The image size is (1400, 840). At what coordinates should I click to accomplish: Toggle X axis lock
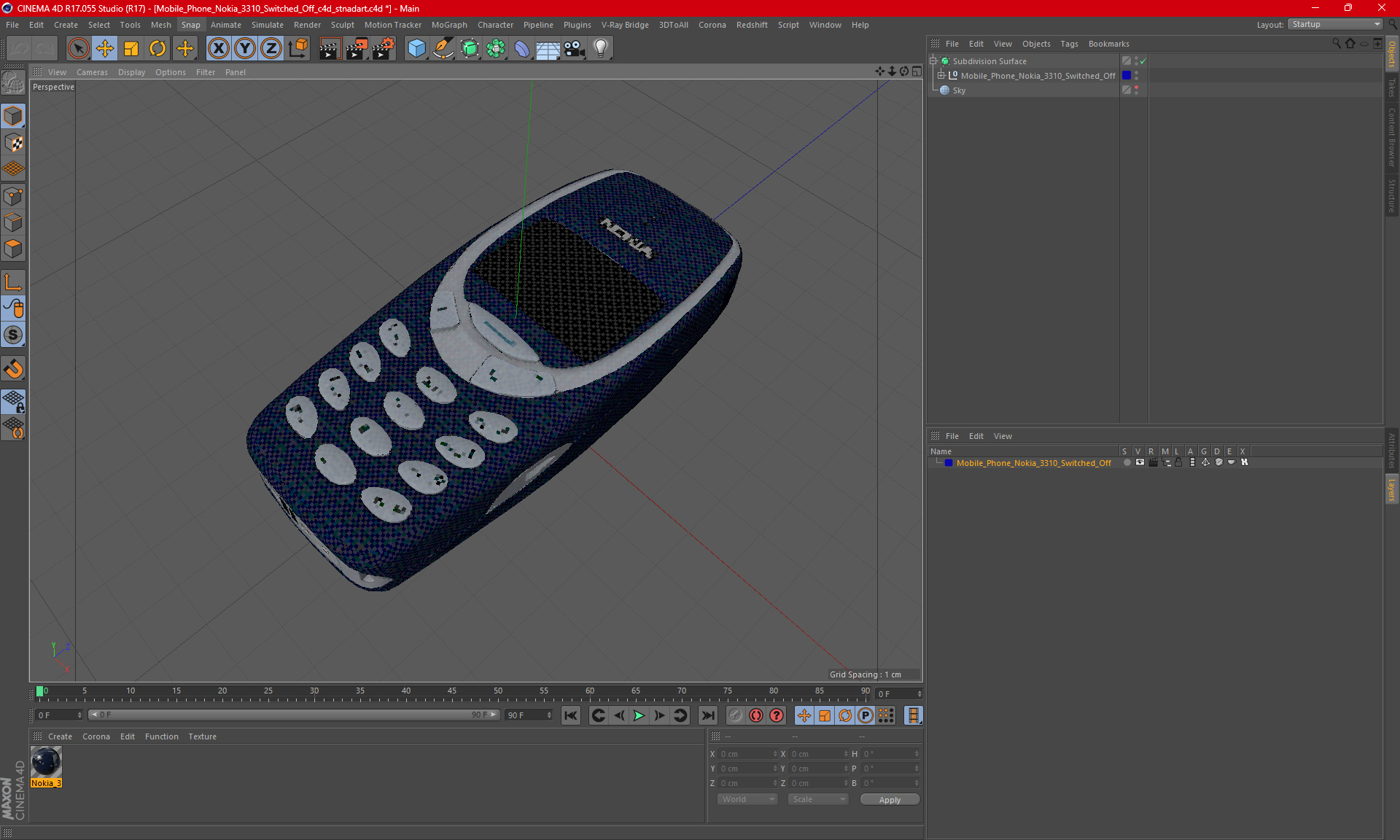coord(218,48)
